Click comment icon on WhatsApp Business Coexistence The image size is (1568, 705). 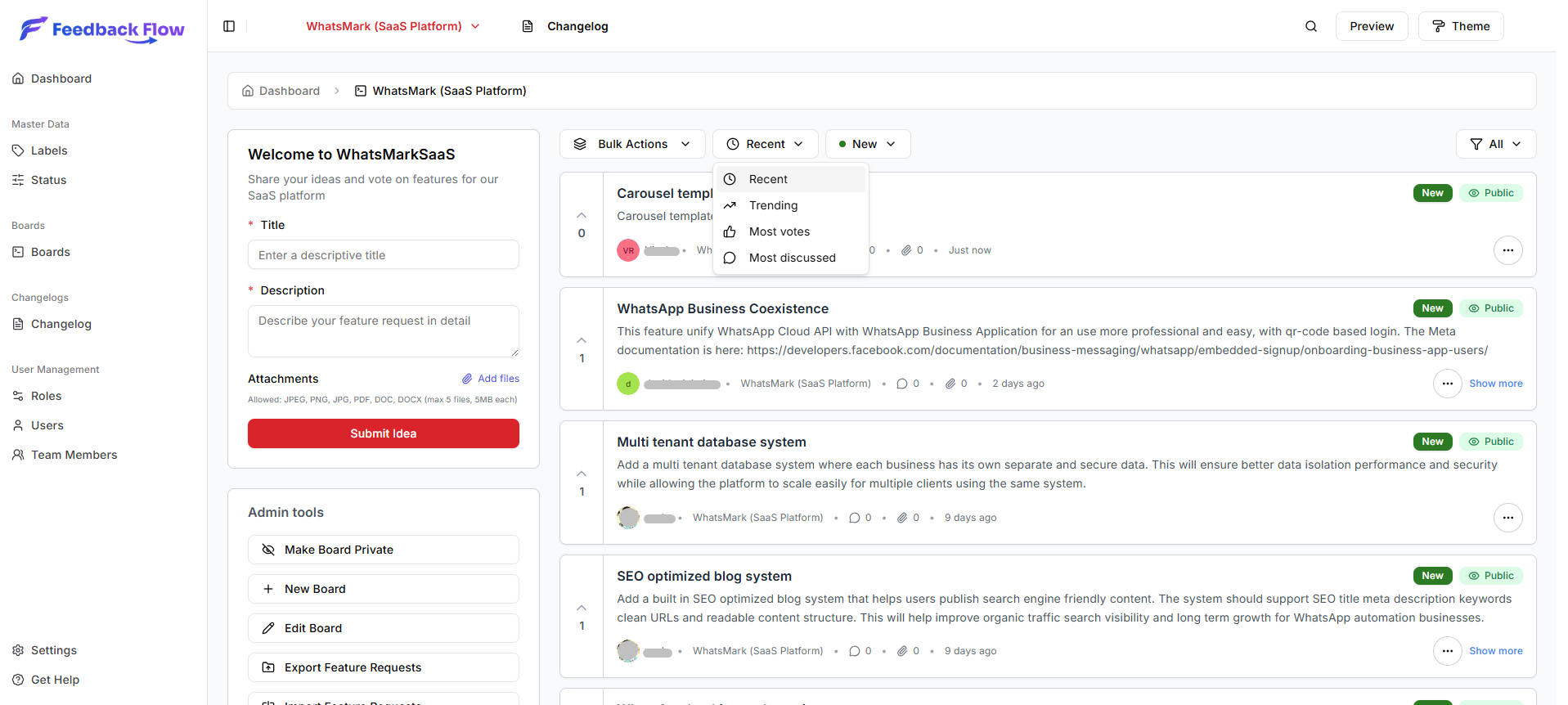click(x=902, y=384)
